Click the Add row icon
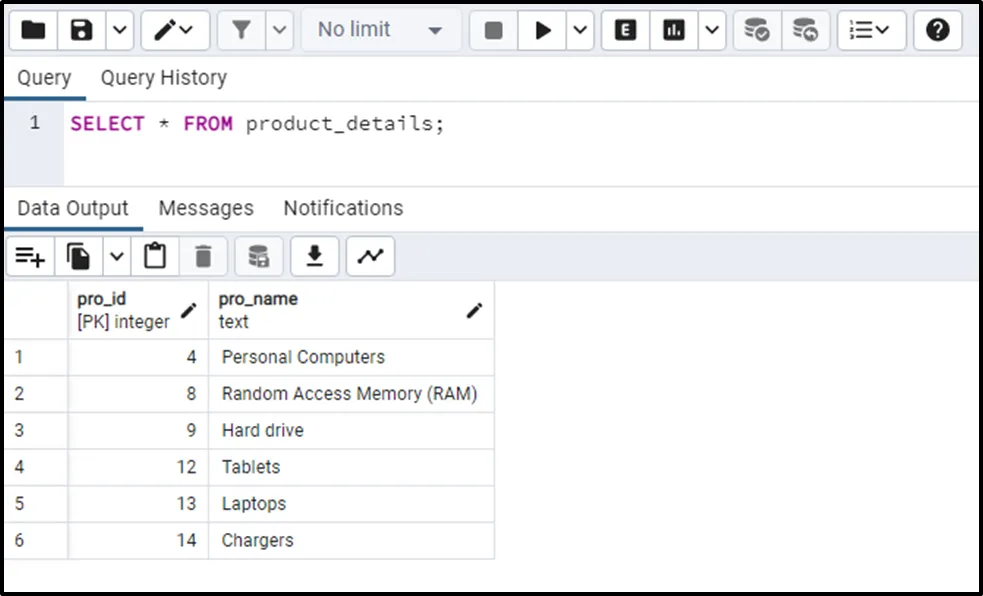Image resolution: width=983 pixels, height=596 pixels. coord(30,257)
